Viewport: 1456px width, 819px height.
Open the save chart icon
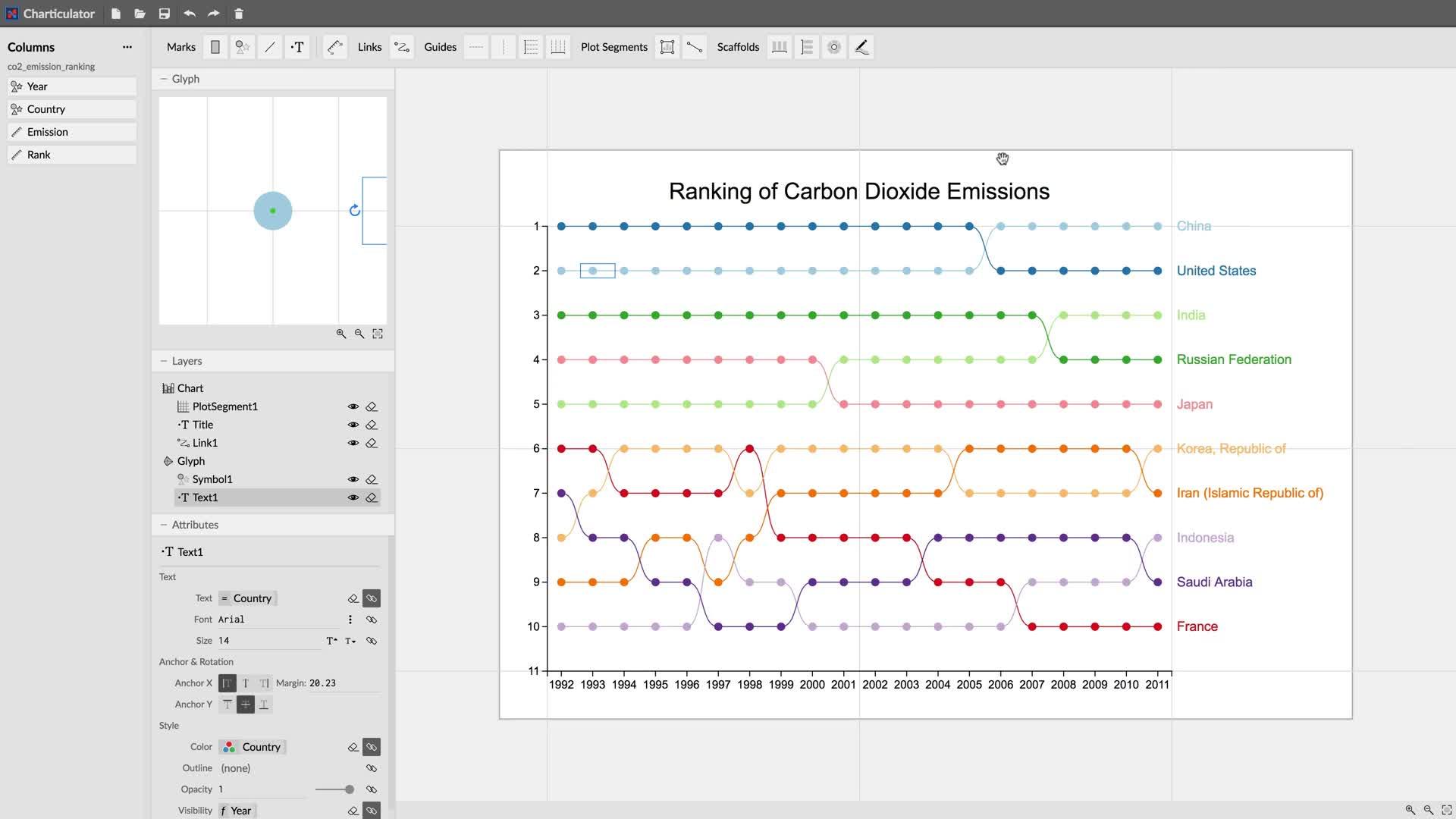click(163, 13)
